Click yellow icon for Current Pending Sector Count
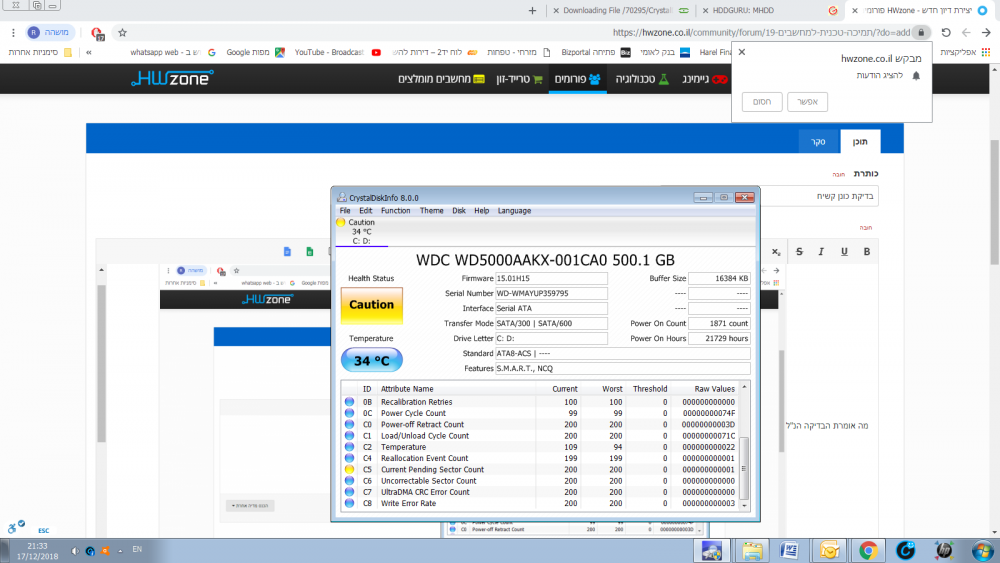The height and width of the screenshot is (563, 1000). coord(349,469)
